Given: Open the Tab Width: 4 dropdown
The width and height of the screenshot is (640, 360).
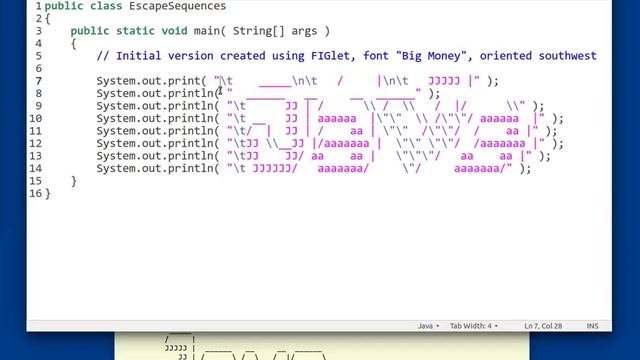Looking at the screenshot, I should [x=474, y=326].
